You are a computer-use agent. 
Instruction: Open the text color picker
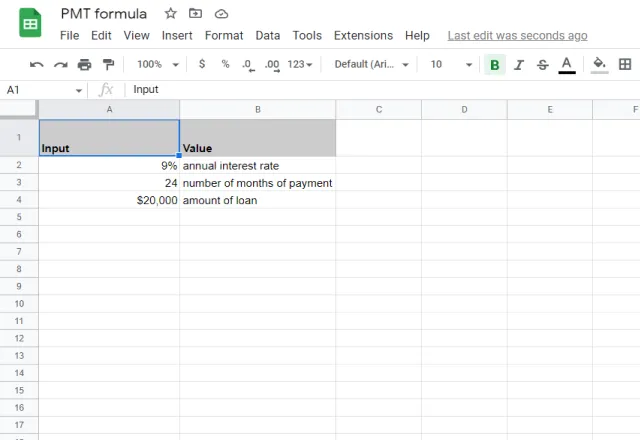coord(567,64)
